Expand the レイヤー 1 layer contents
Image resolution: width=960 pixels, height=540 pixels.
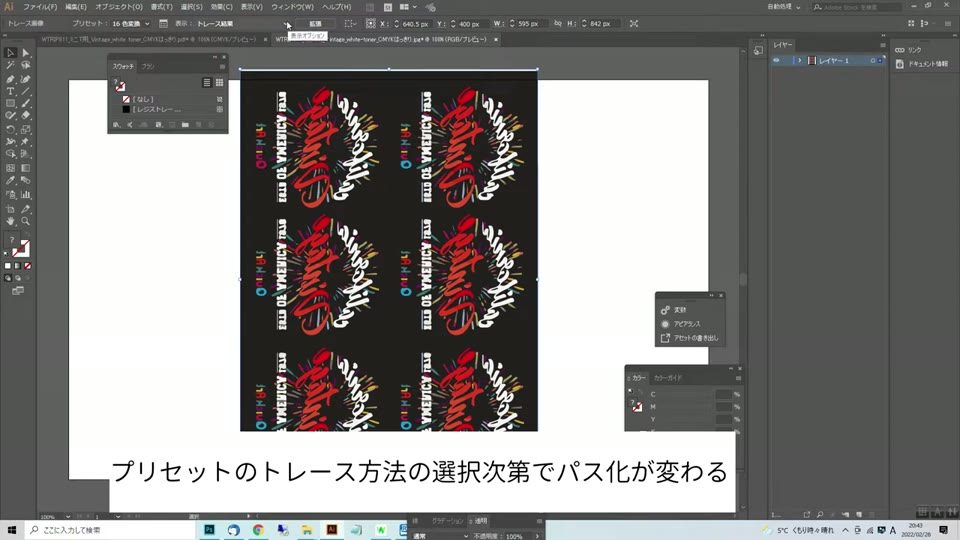[799, 61]
